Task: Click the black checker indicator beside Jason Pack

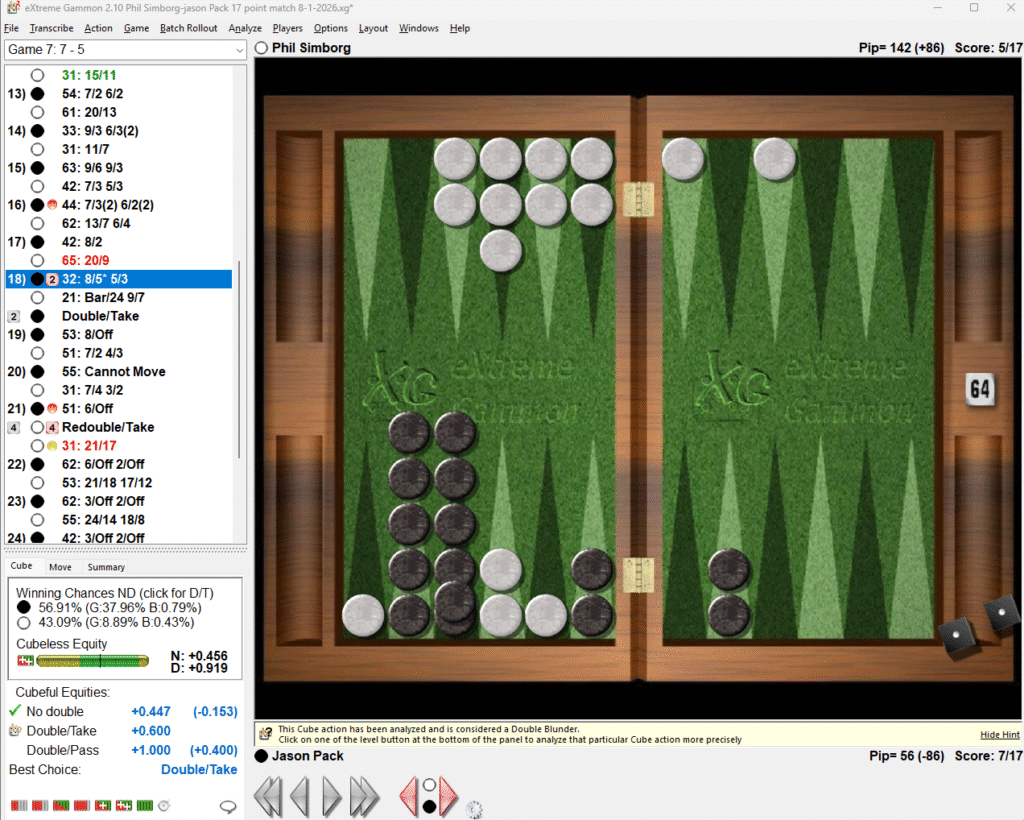Action: (261, 756)
